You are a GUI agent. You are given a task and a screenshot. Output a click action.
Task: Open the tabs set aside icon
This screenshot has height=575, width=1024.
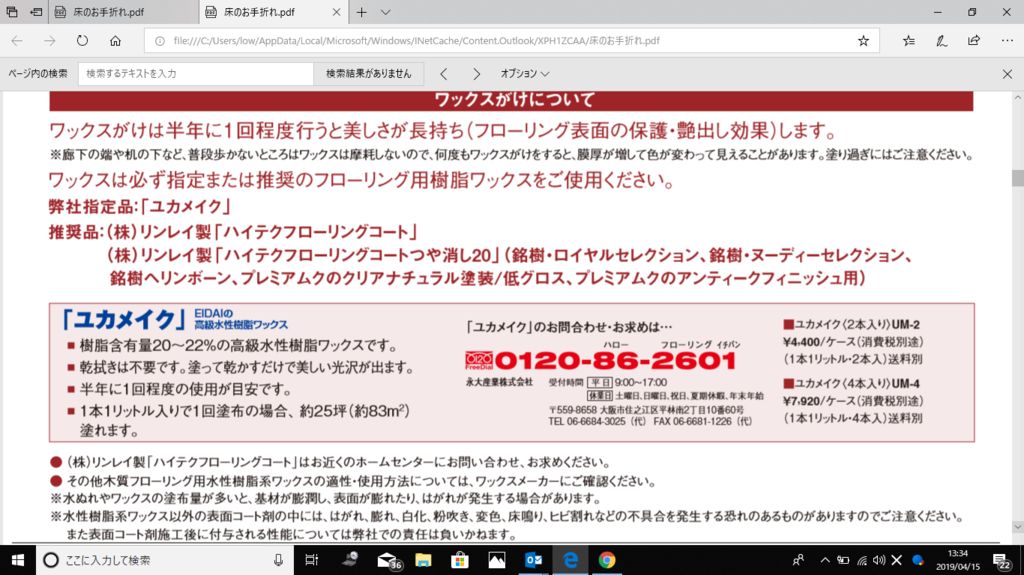click(x=12, y=12)
